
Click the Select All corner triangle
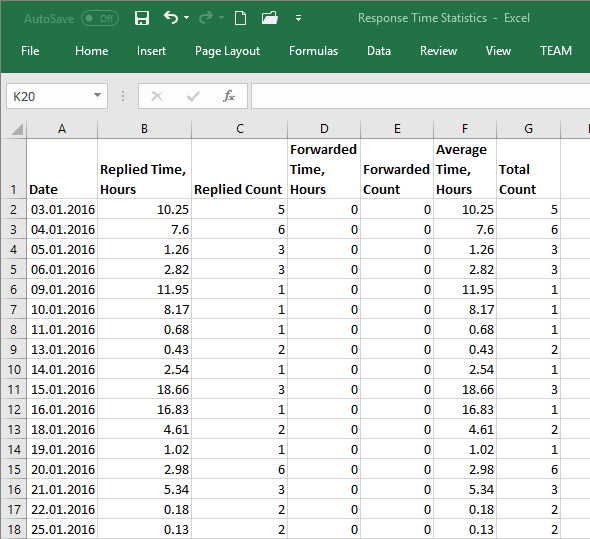pyautogui.click(x=17, y=129)
